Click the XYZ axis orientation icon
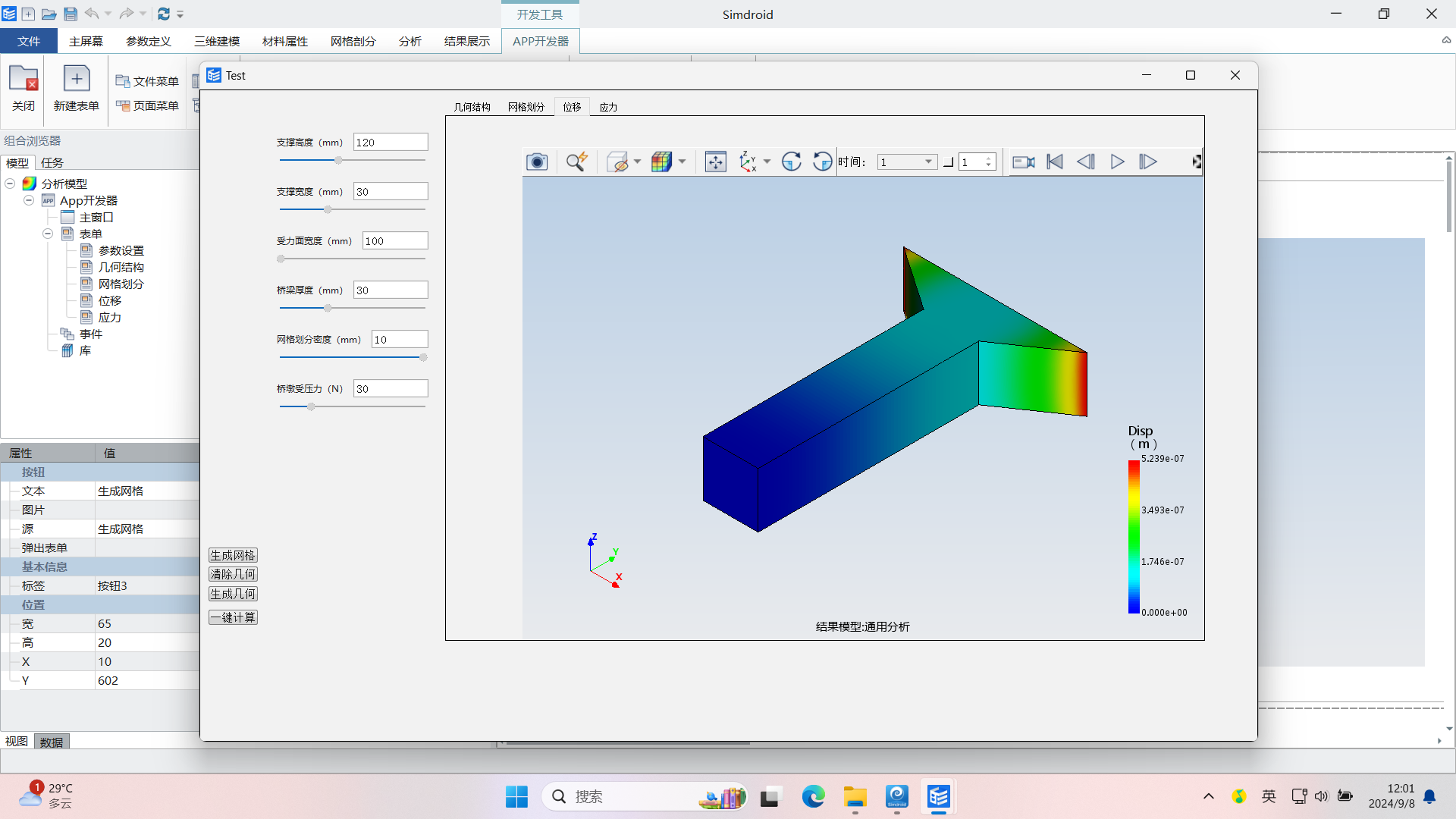Viewport: 1456px width, 819px height. tap(748, 162)
